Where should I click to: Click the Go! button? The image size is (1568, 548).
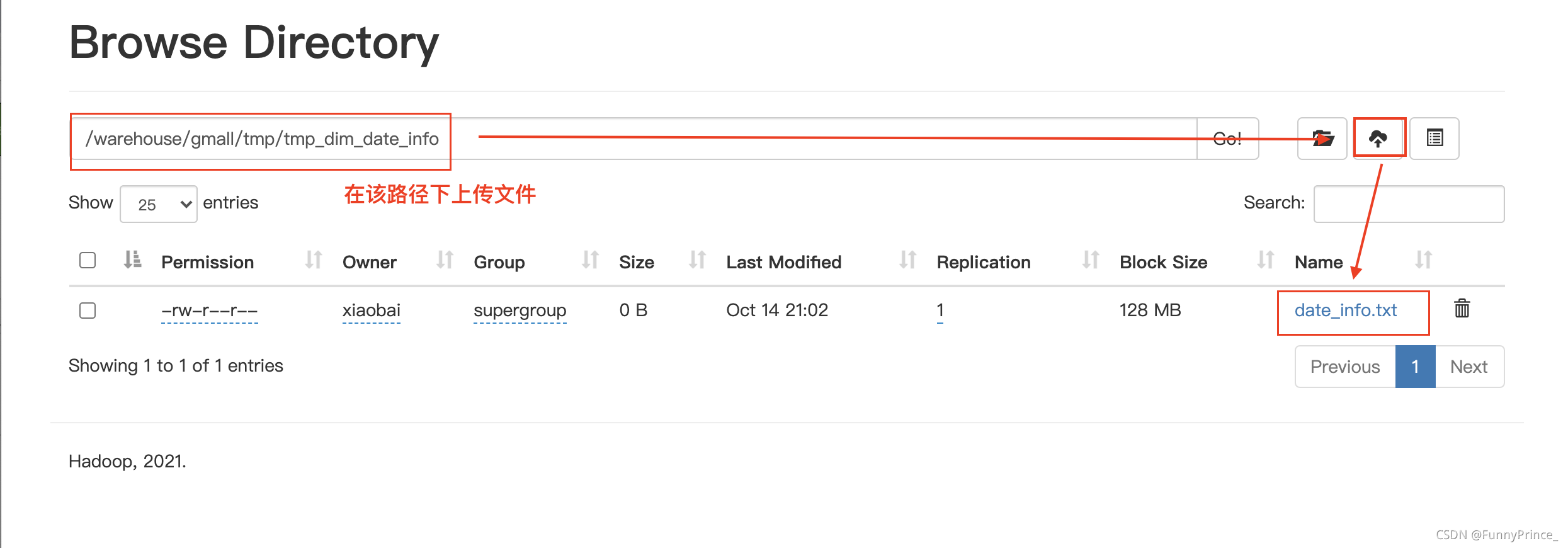coord(1227,139)
